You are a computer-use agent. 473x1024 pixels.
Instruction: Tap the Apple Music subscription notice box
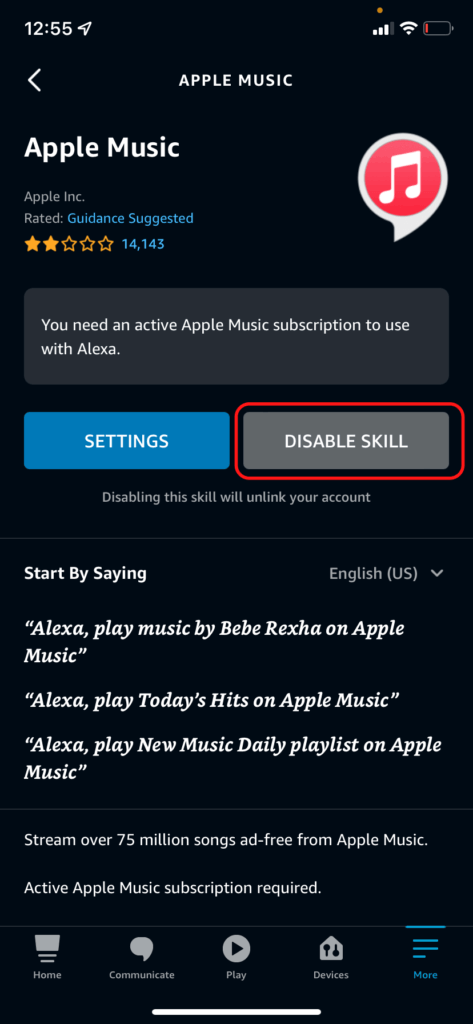tap(236, 336)
